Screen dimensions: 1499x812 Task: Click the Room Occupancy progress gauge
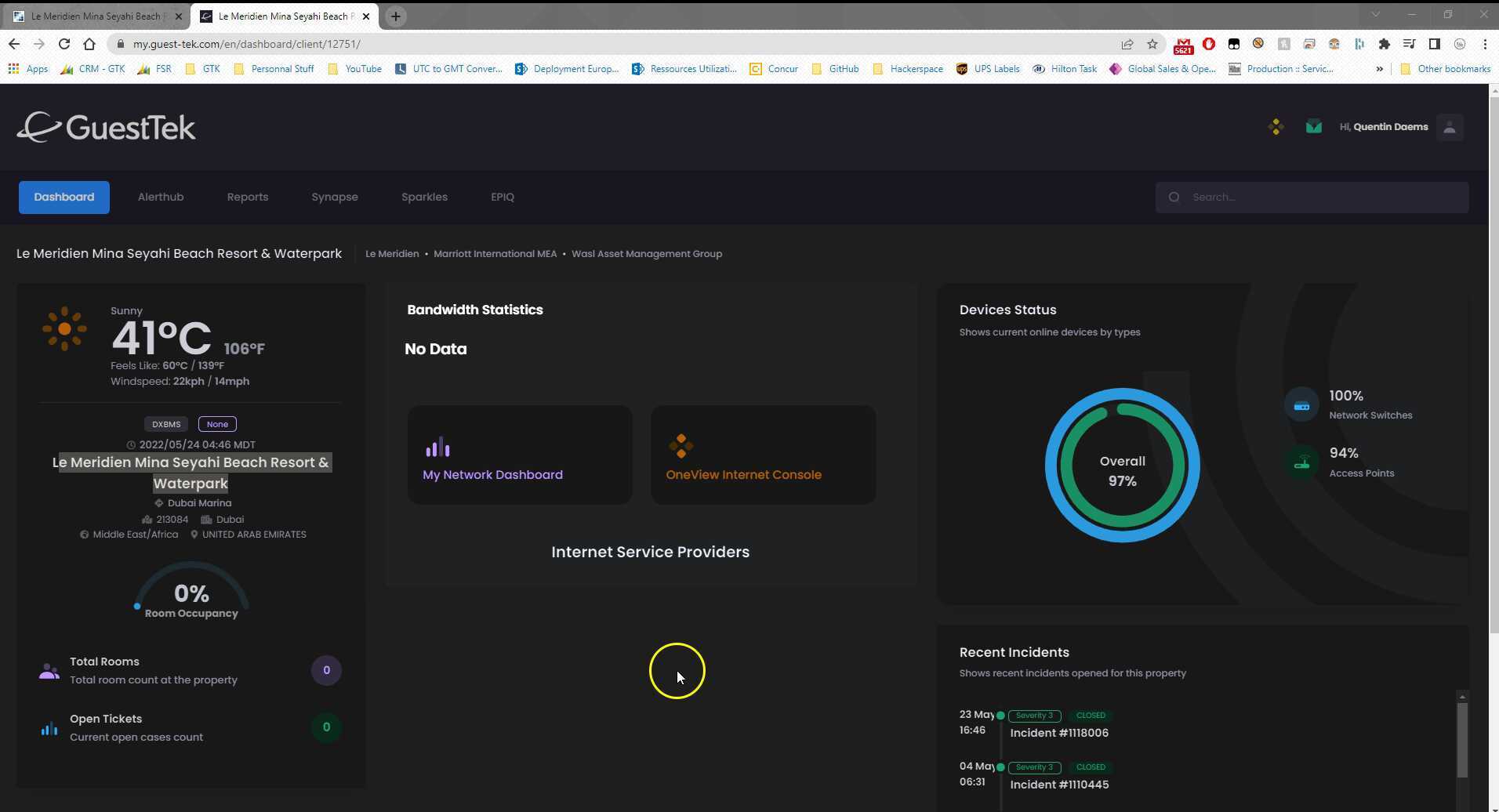[x=191, y=593]
